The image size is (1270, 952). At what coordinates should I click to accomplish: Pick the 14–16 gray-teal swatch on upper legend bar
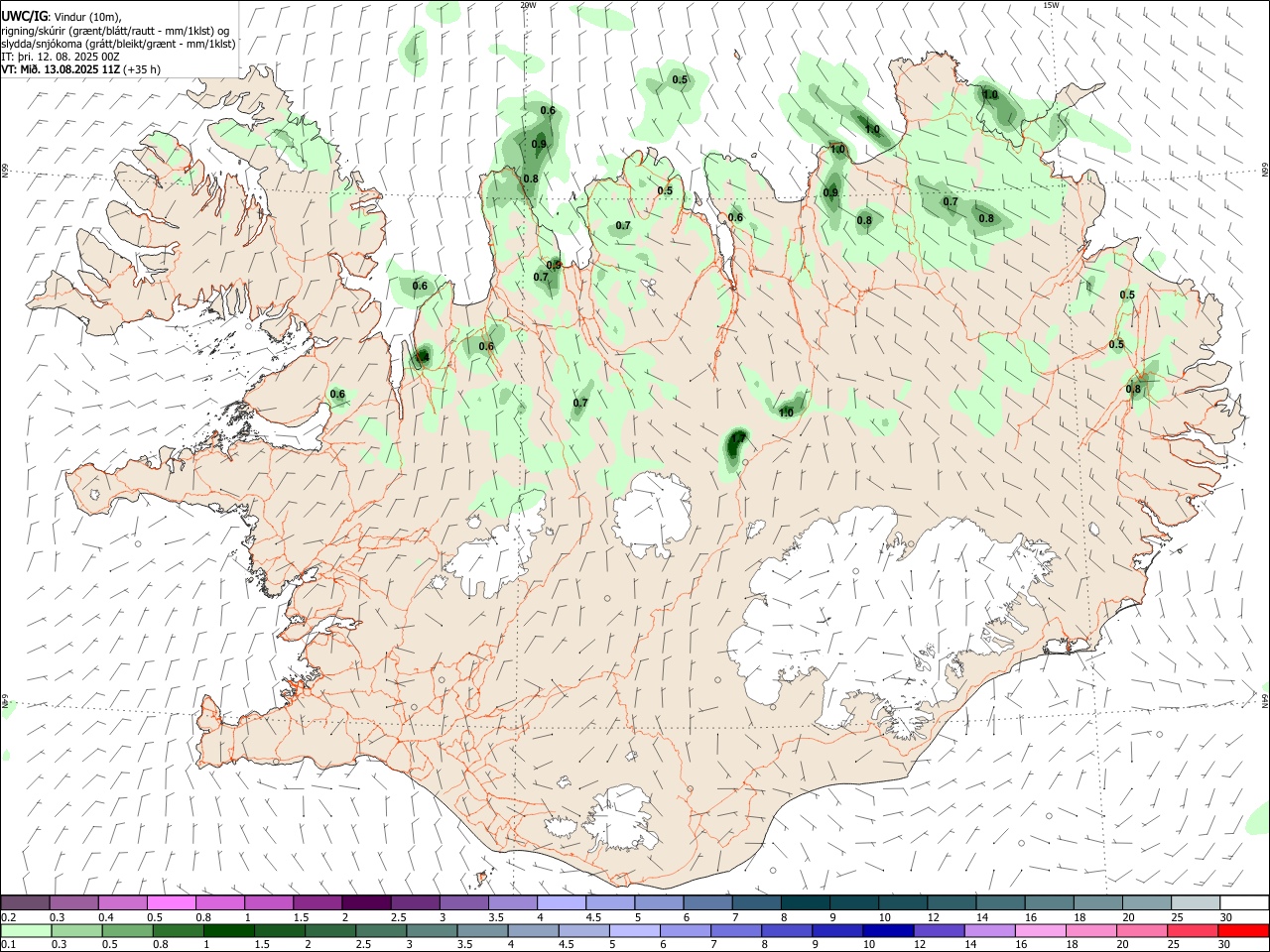click(x=1000, y=902)
